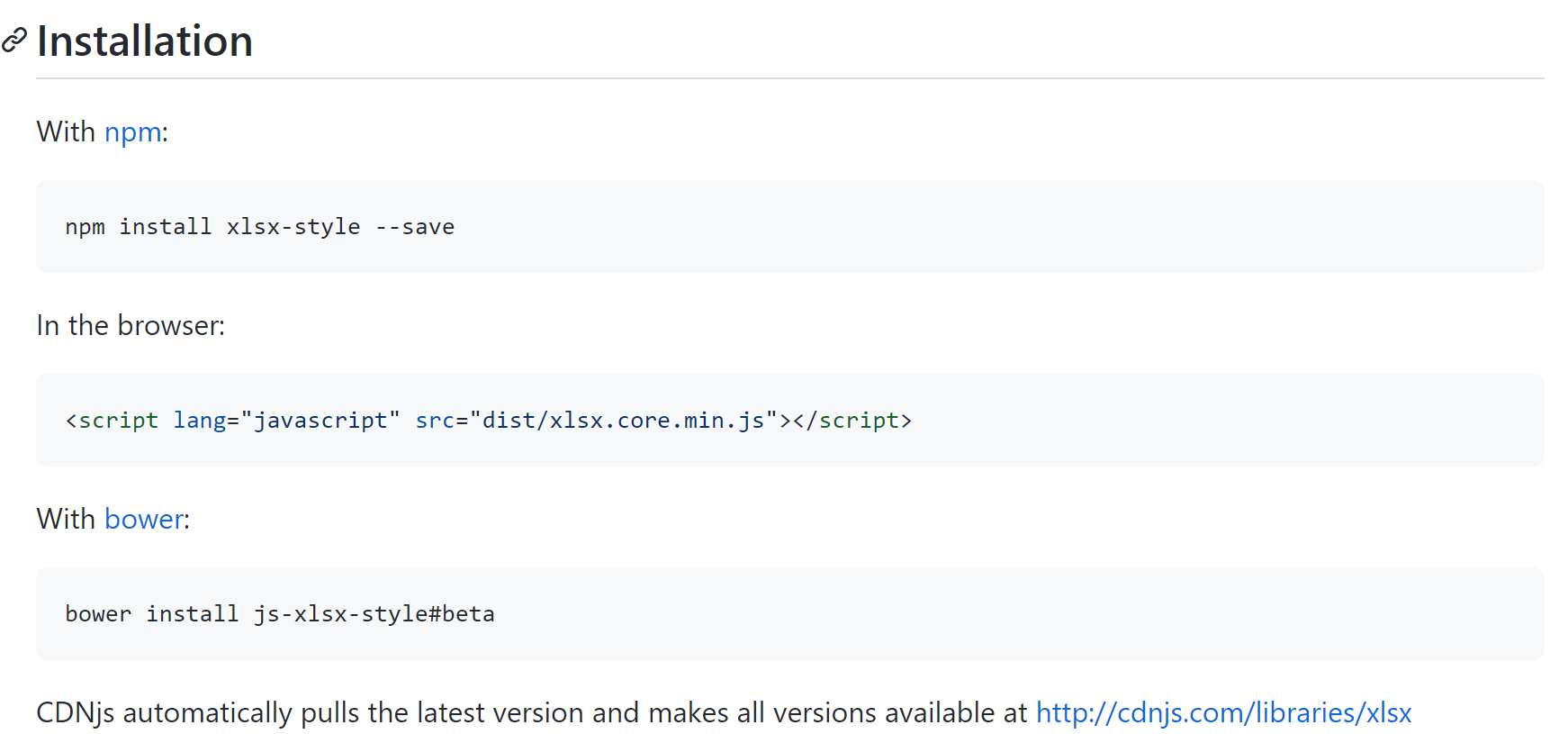Click the word 'With' before bower
Viewport: 1568px width, 734px height.
(66, 520)
